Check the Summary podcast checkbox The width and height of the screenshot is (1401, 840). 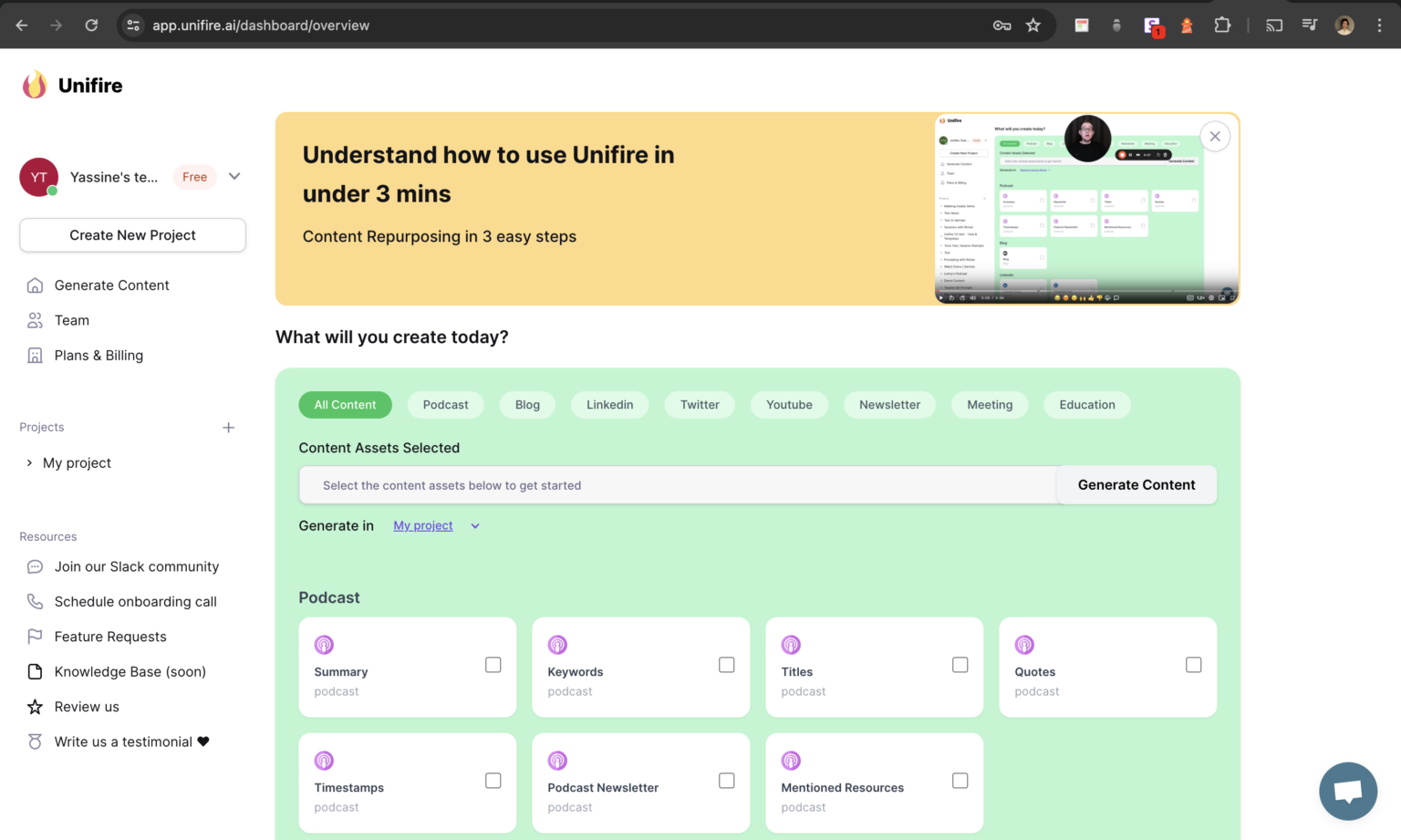point(493,665)
